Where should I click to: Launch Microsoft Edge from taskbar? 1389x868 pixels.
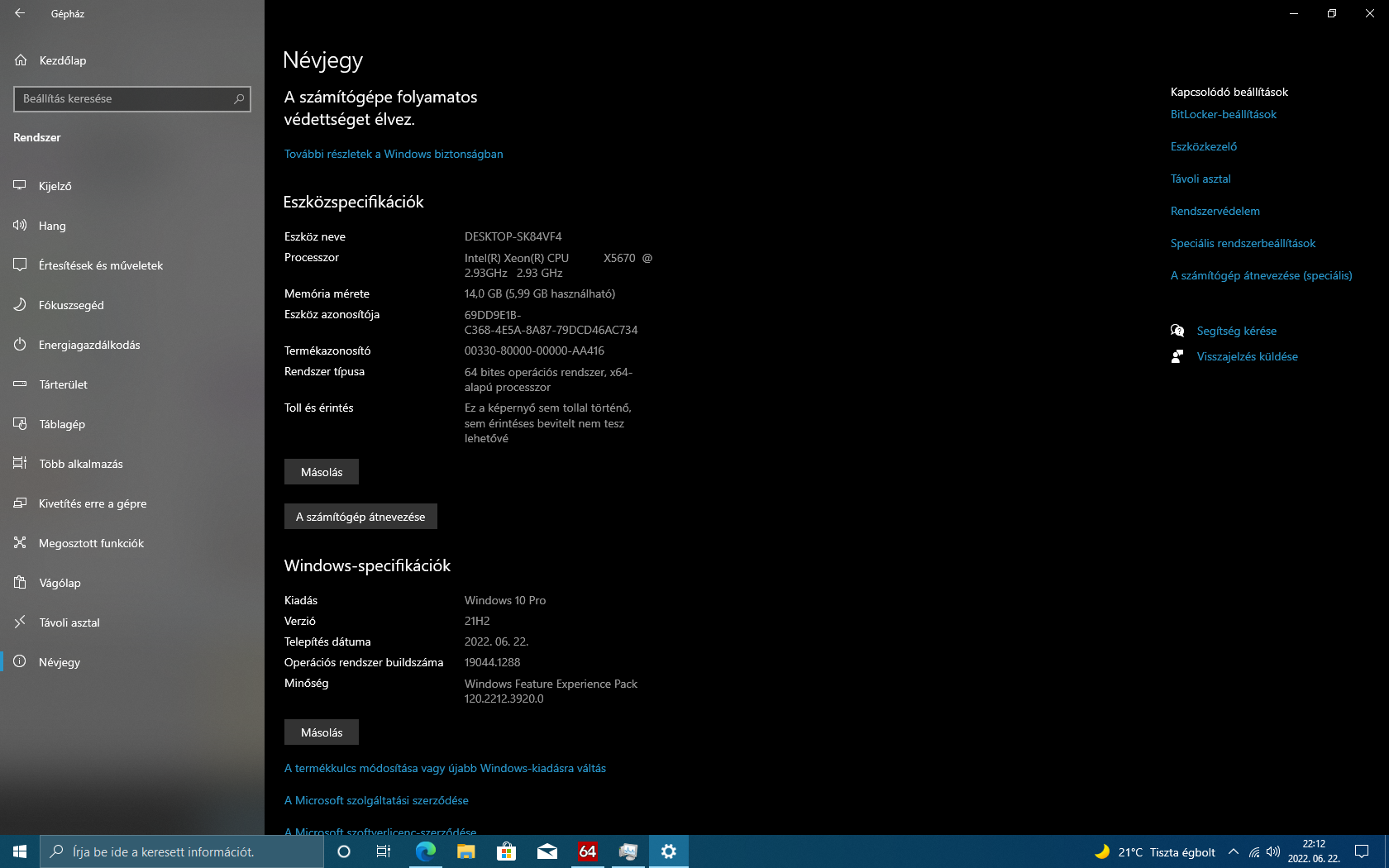point(425,851)
